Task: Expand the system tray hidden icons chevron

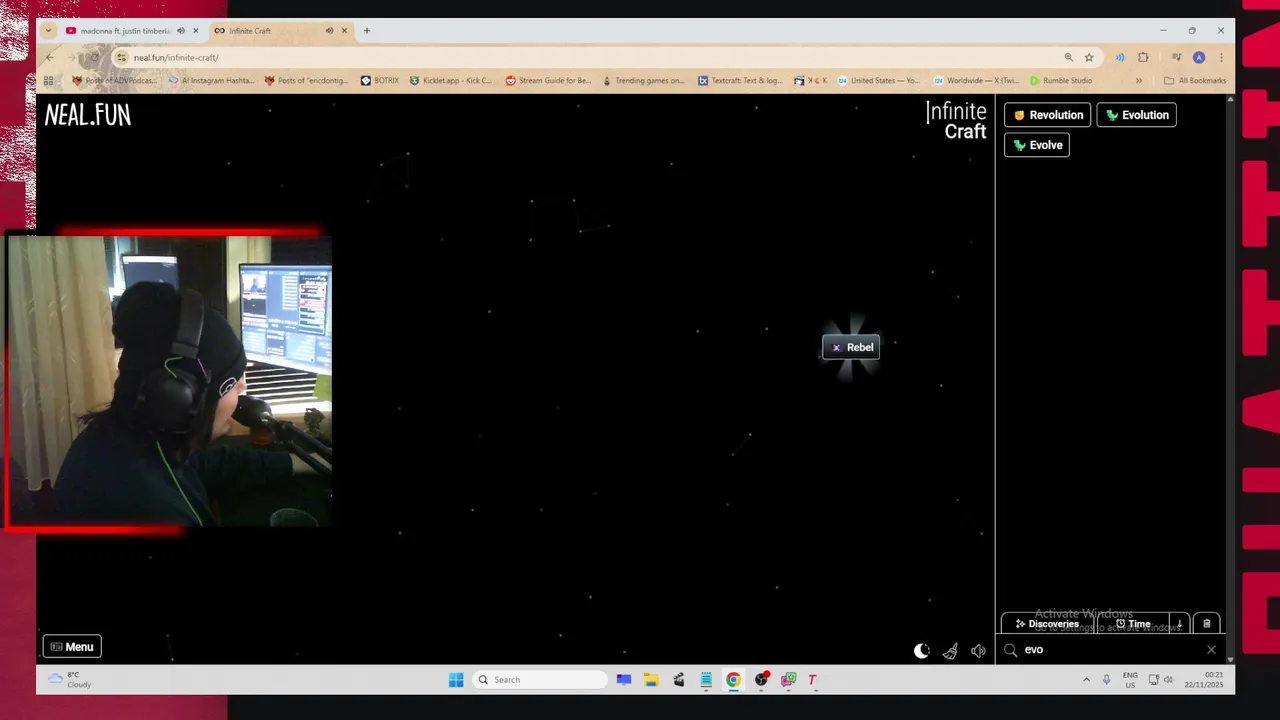Action: tap(1086, 680)
